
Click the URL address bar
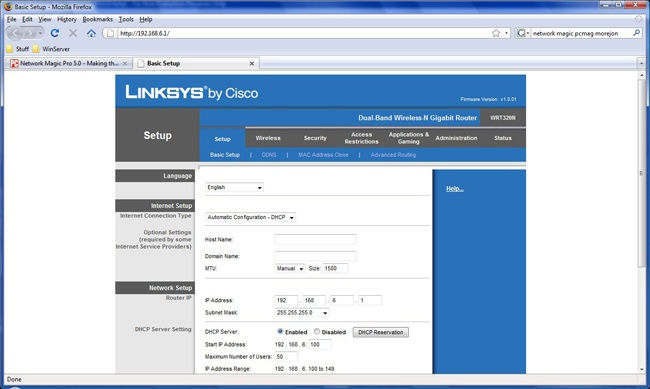click(305, 33)
